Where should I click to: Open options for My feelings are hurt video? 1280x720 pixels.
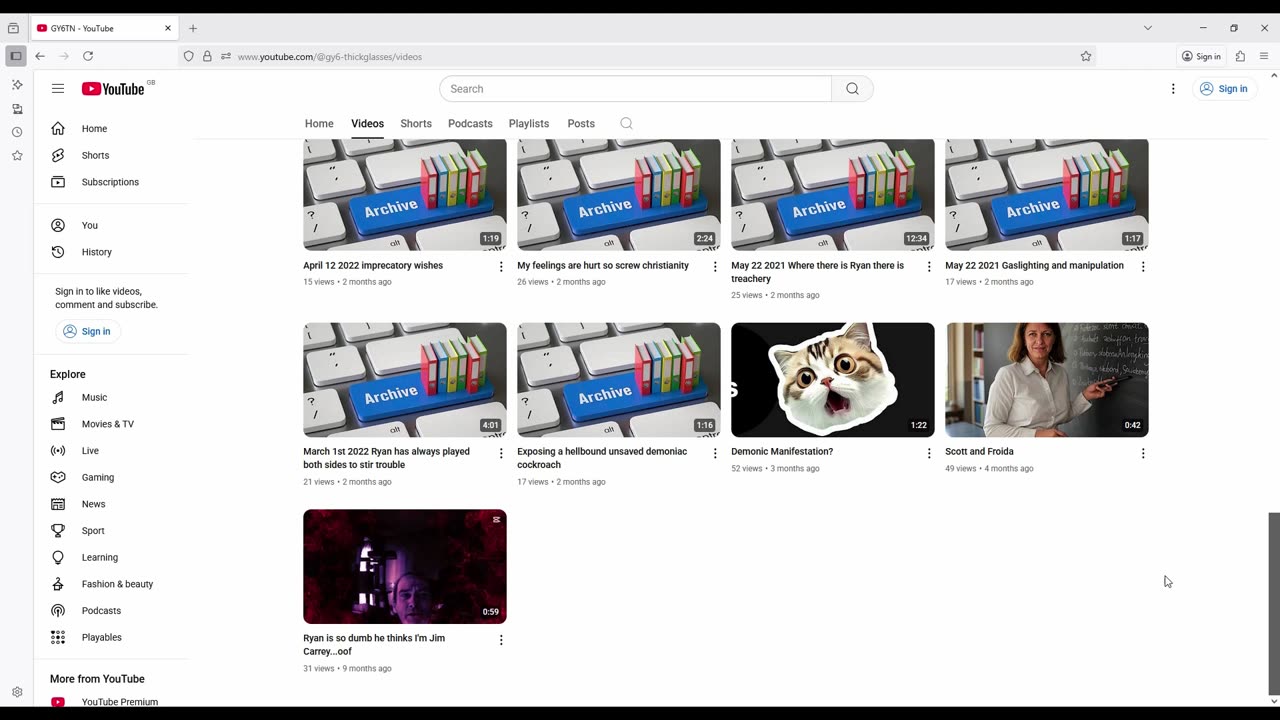tap(715, 267)
